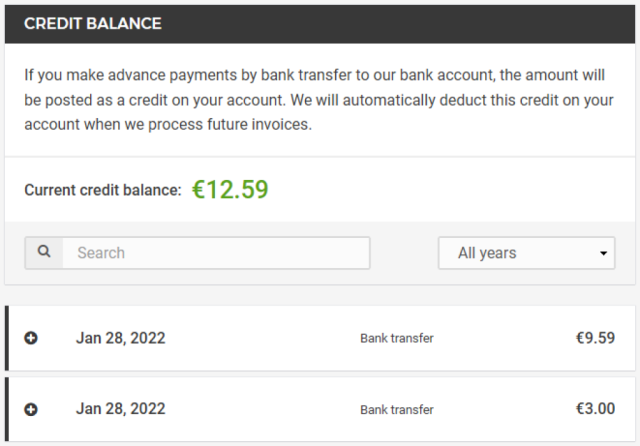Click the dark left border of first transaction row
Screen dimensions: 640x446
coord(7,338)
